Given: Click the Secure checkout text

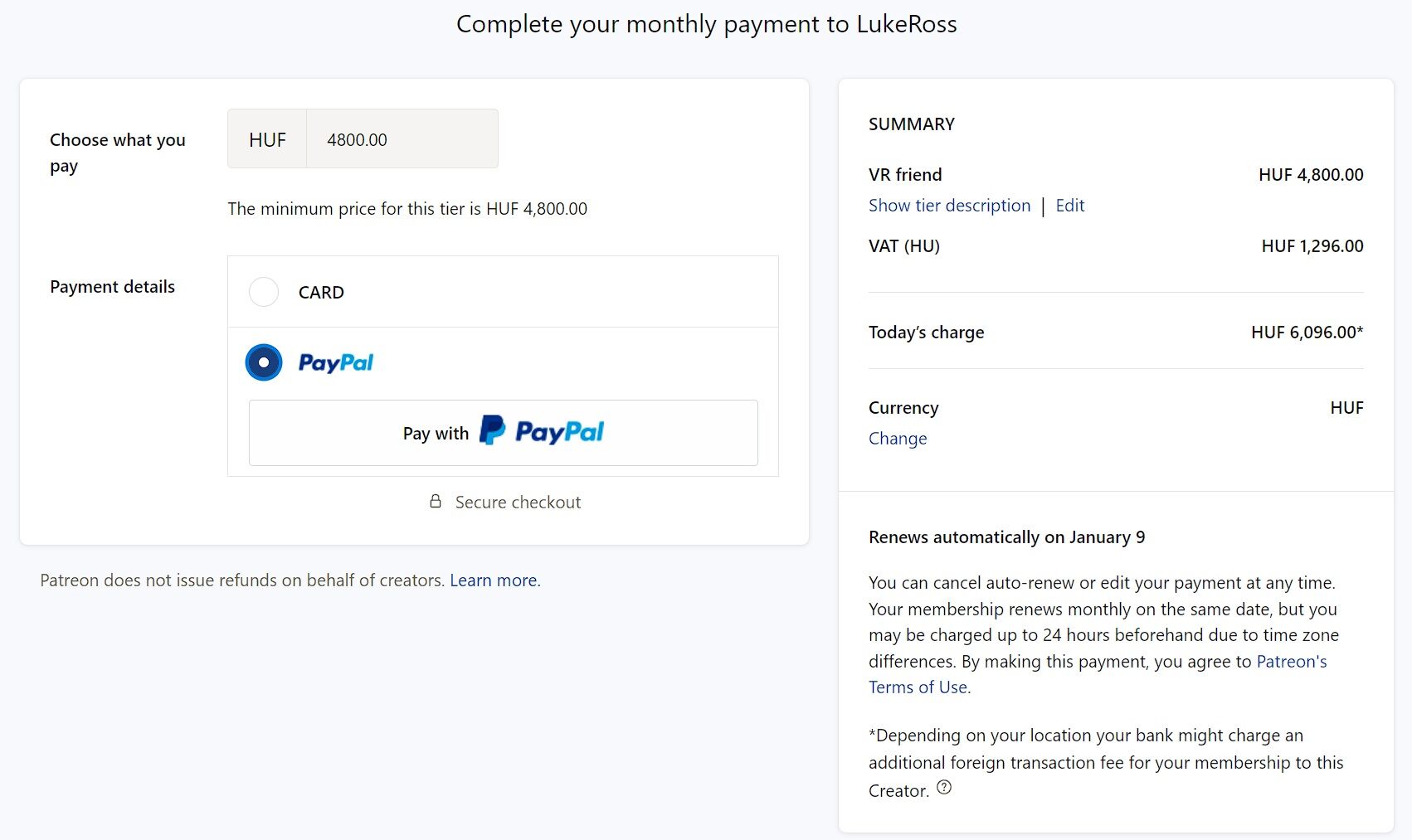Looking at the screenshot, I should (518, 503).
